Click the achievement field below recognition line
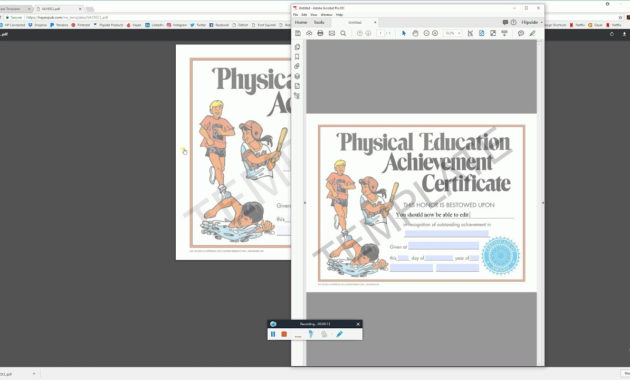 point(446,233)
